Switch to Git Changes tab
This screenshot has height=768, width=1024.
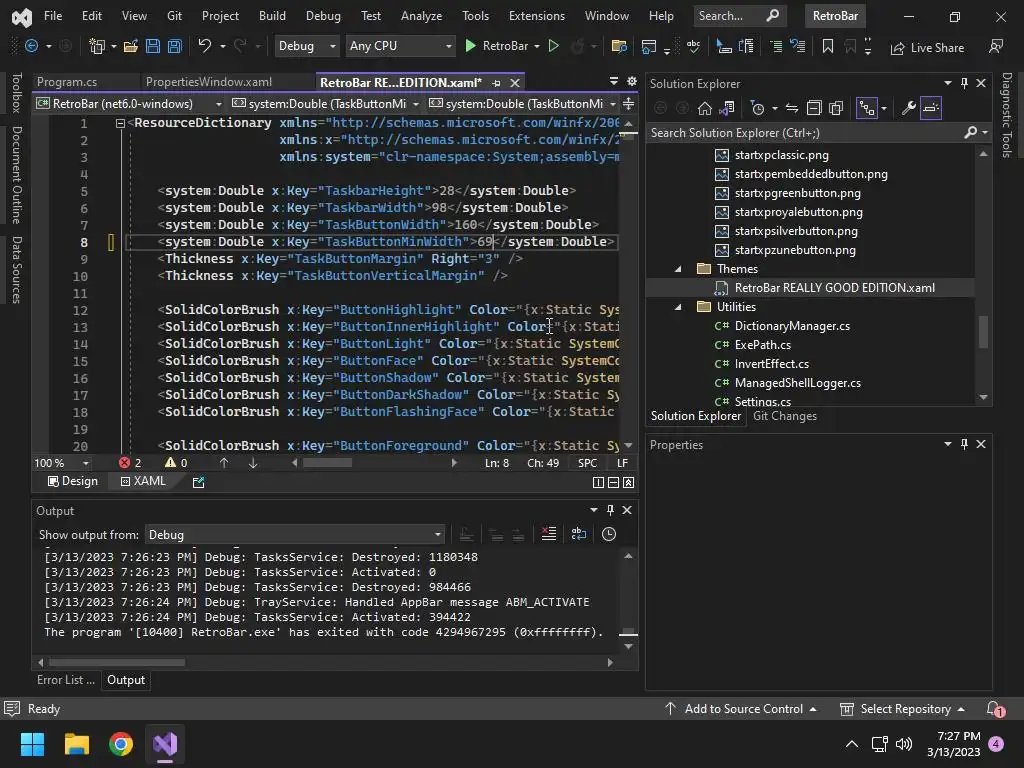(785, 416)
